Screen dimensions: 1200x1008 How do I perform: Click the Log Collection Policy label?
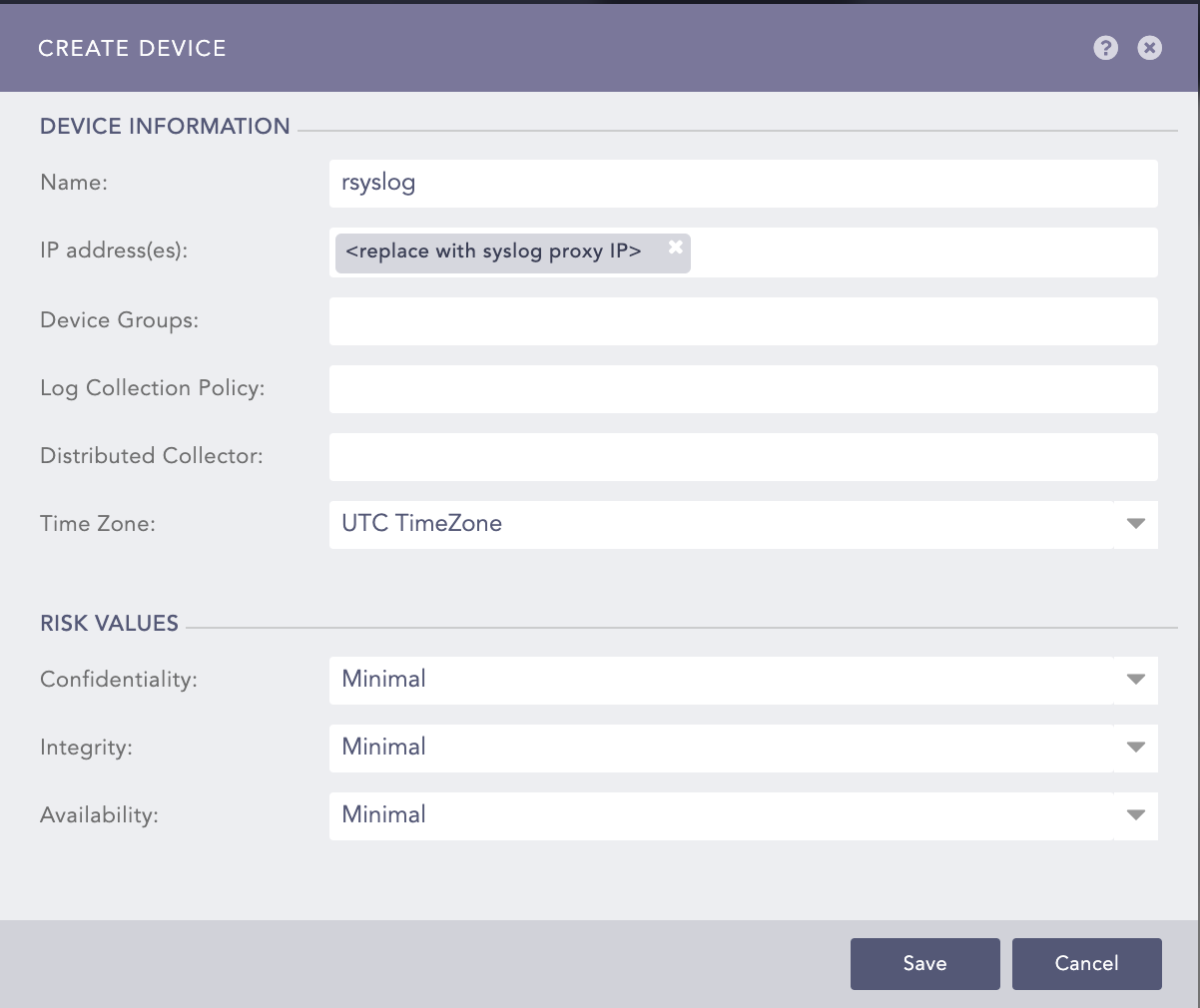pyautogui.click(x=152, y=388)
